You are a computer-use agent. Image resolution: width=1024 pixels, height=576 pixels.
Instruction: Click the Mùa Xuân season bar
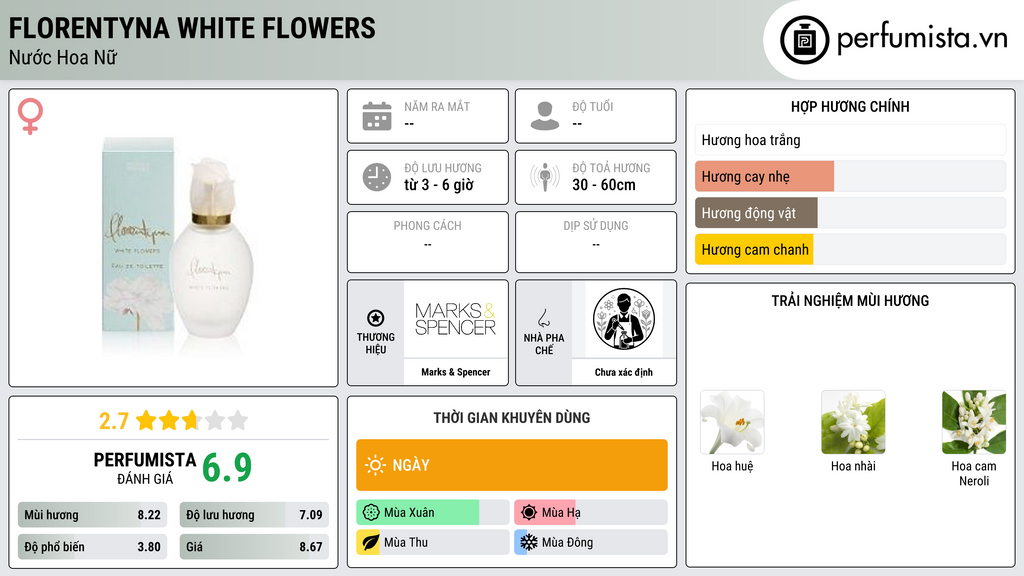coord(433,513)
